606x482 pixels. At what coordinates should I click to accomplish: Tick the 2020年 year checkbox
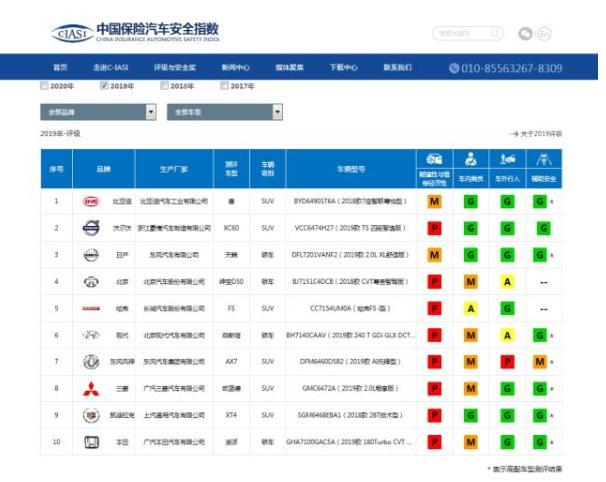44,87
